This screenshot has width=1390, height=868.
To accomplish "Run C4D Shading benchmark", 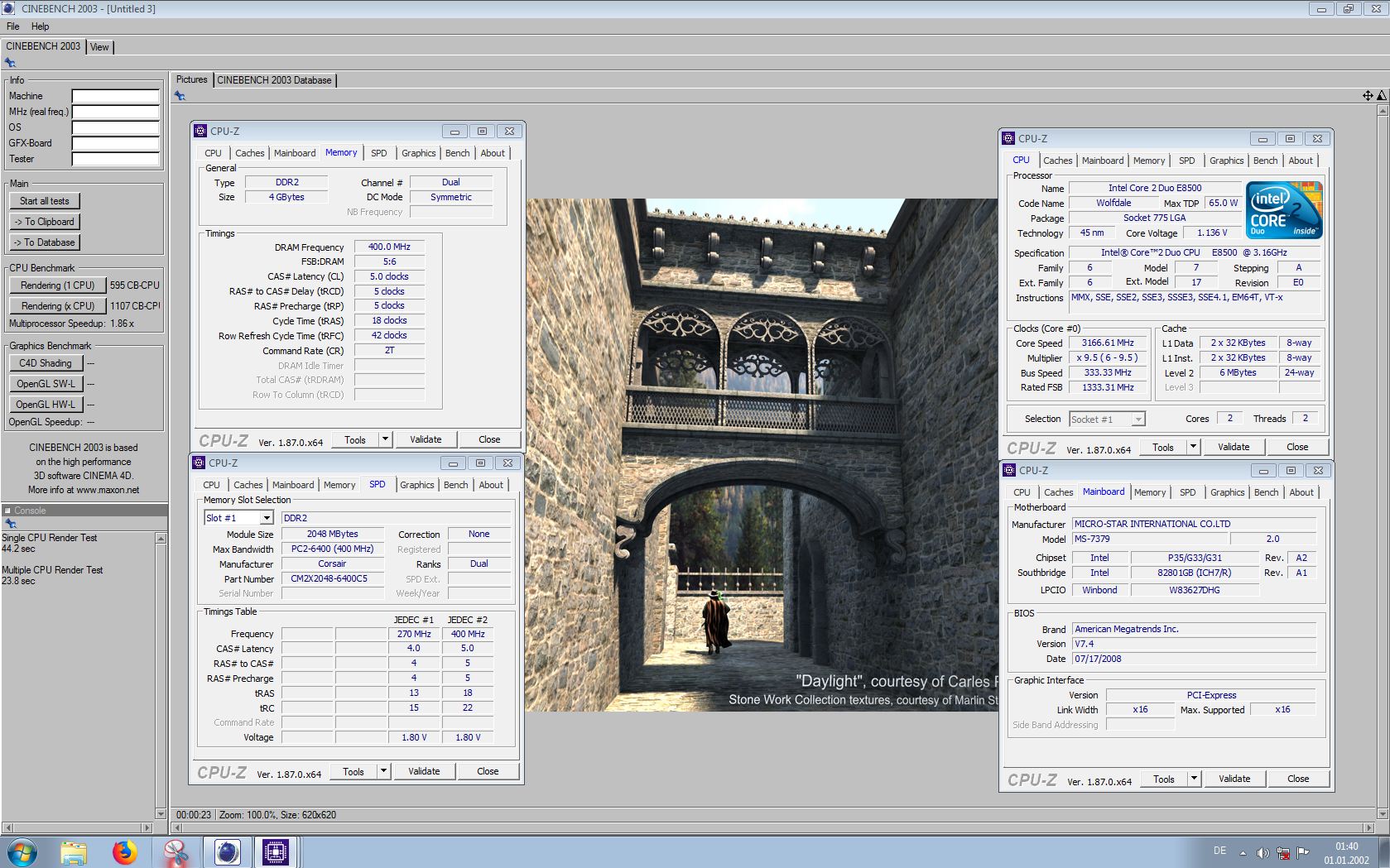I will click(46, 363).
